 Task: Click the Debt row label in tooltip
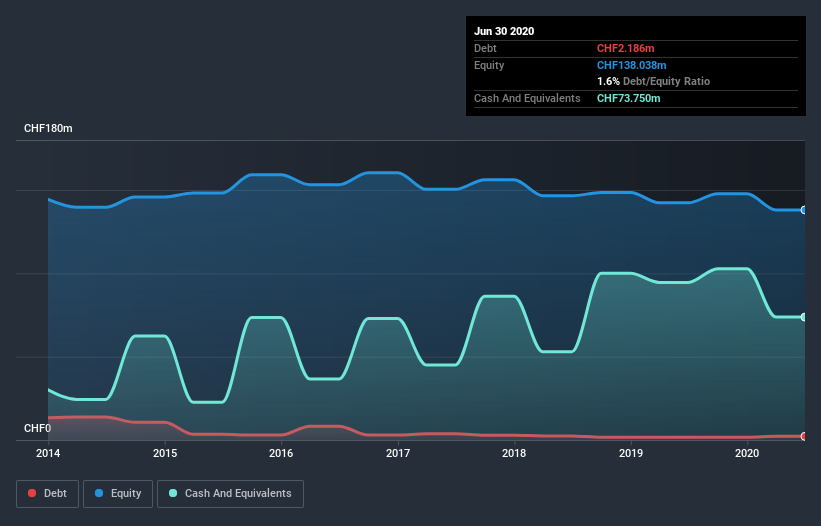click(485, 48)
